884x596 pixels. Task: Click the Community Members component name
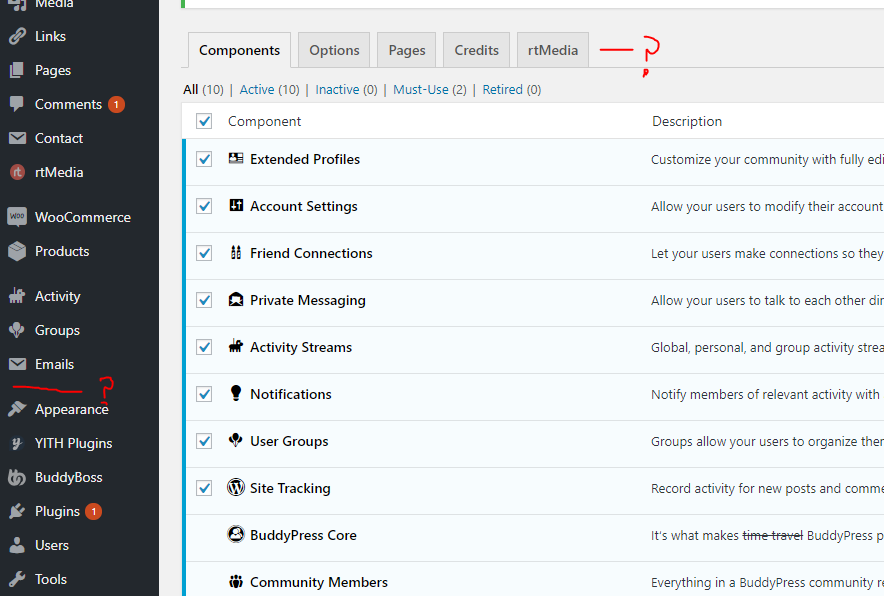click(319, 582)
